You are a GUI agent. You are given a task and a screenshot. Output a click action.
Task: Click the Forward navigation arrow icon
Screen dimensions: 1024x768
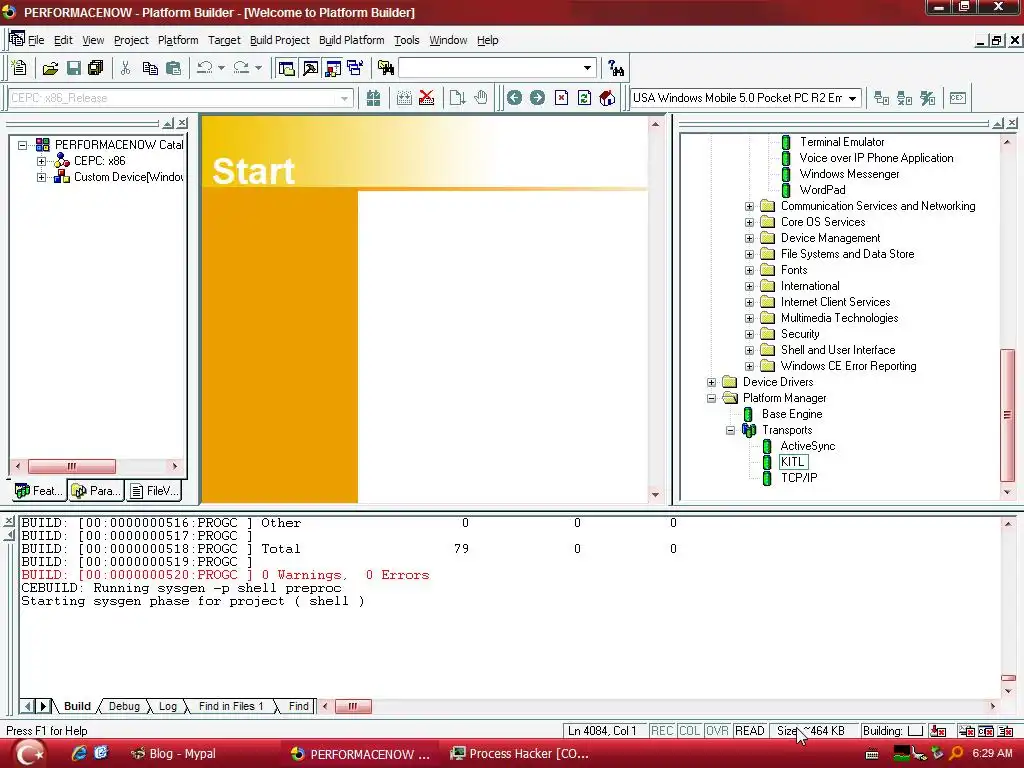[x=537, y=98]
